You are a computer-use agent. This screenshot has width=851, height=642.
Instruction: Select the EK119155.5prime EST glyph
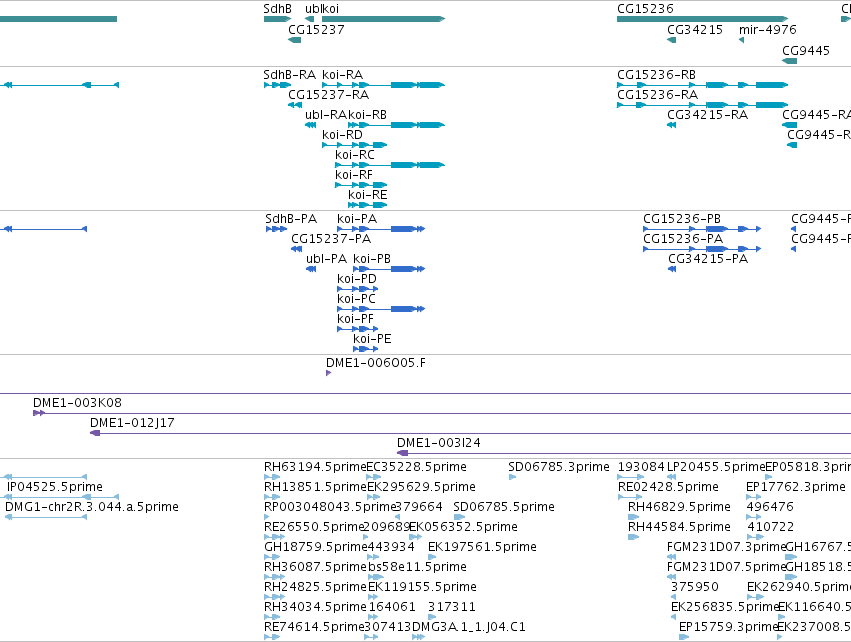pyautogui.click(x=373, y=597)
